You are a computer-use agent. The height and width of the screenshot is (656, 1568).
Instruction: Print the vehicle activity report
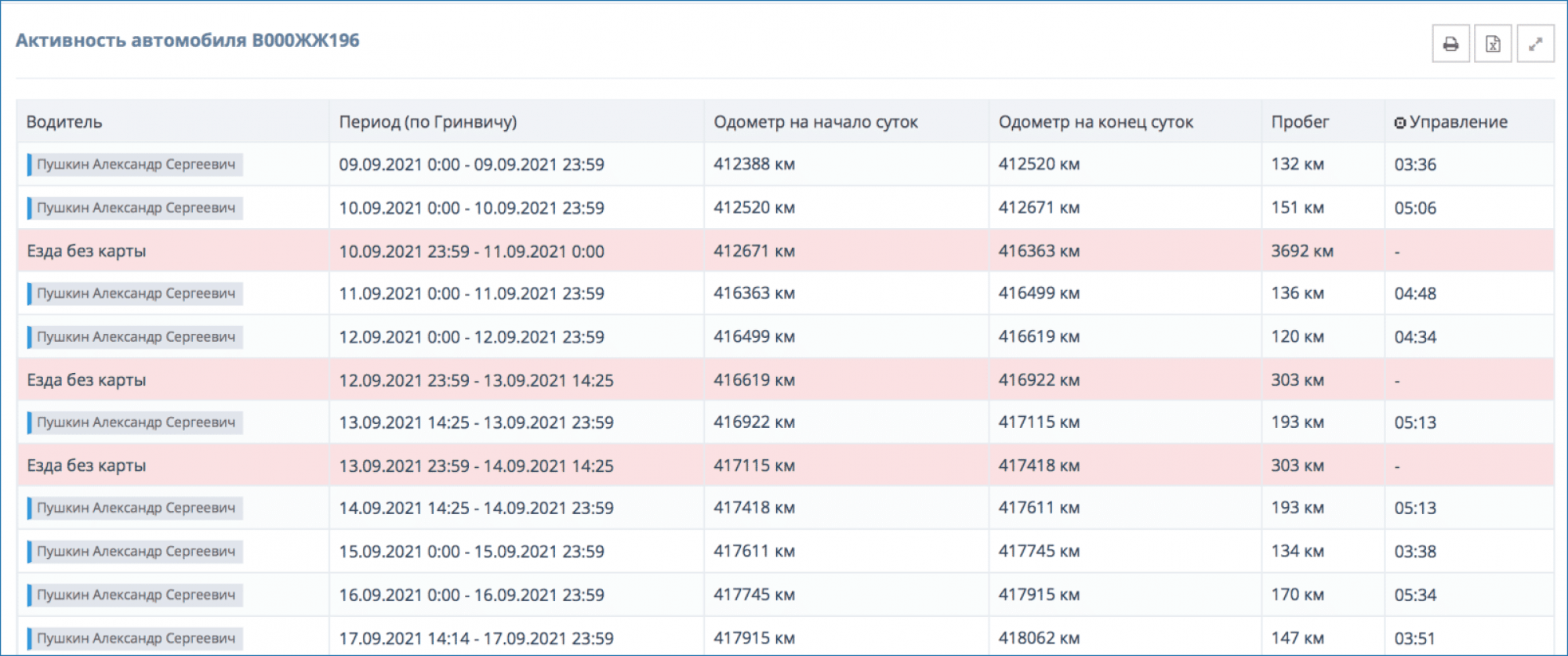[x=1450, y=44]
